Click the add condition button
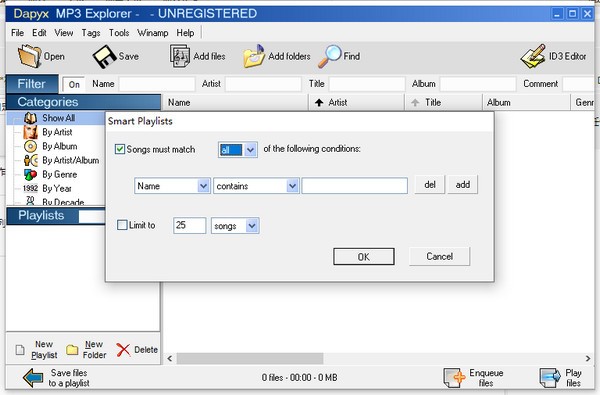This screenshot has width=600, height=395. click(x=463, y=184)
